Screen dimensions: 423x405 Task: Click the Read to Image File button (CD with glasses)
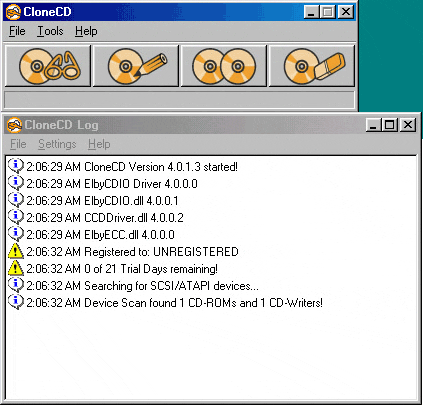click(48, 66)
